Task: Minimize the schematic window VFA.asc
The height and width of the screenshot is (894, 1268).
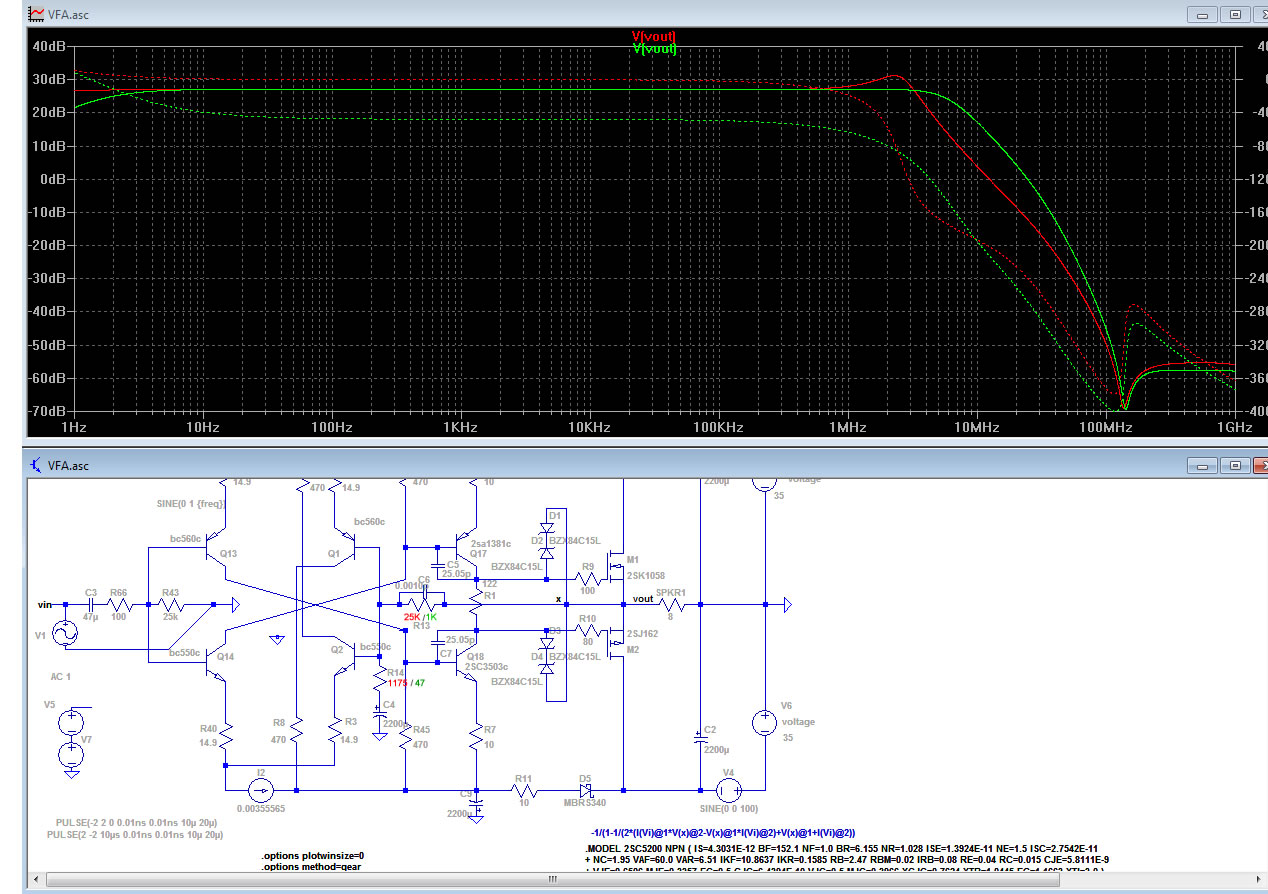Action: [x=1203, y=466]
